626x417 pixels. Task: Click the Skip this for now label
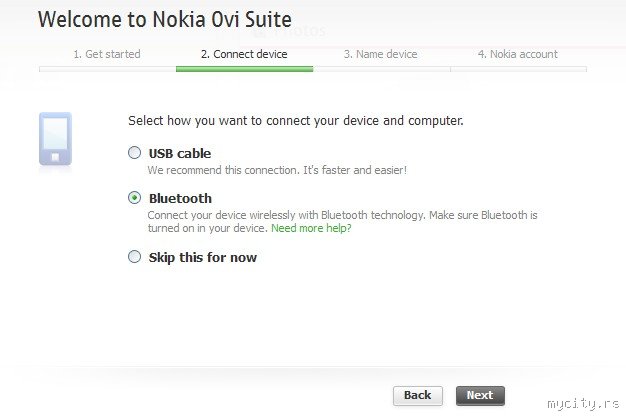pyautogui.click(x=203, y=257)
